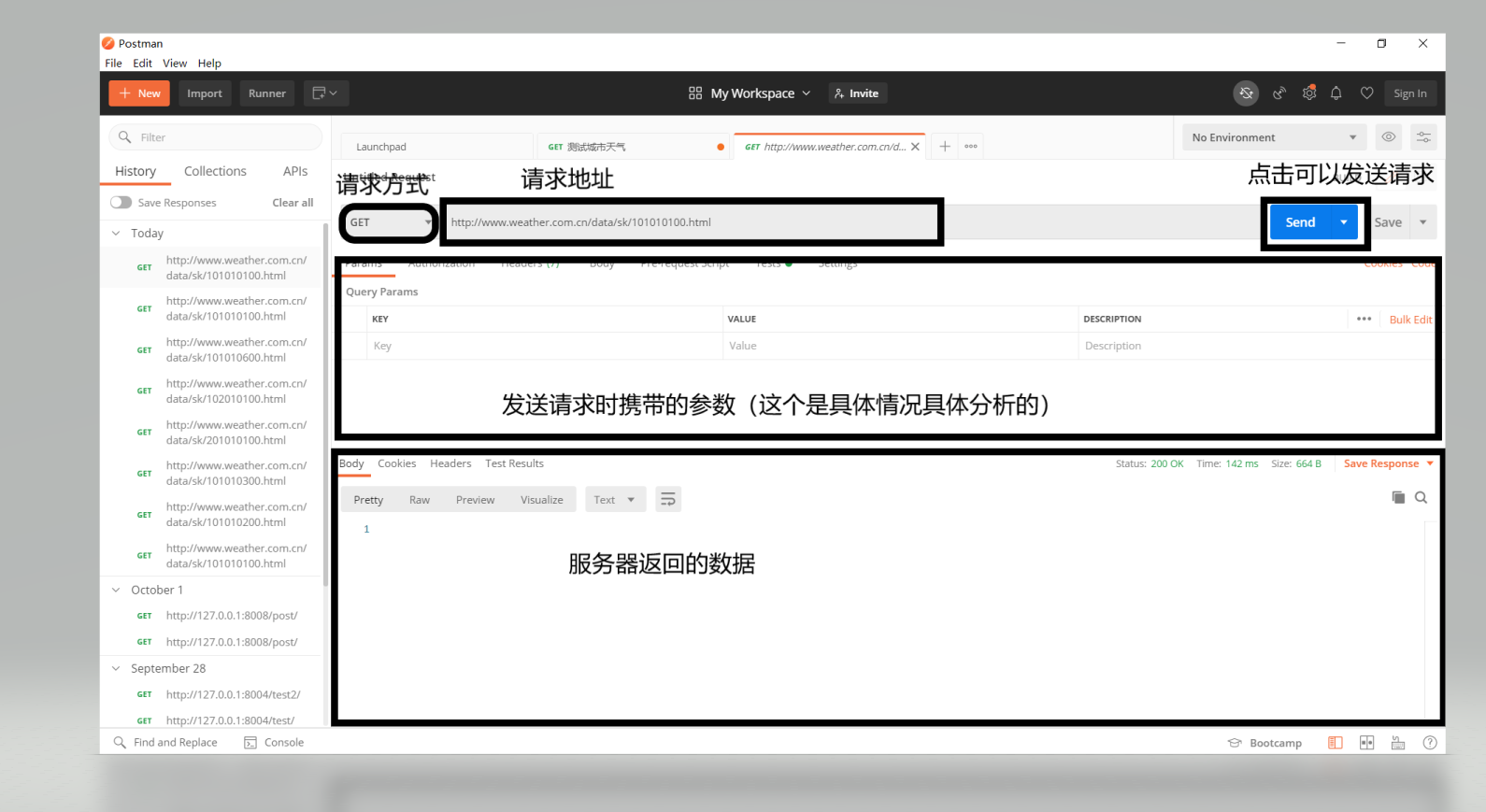Add a new request tab with plus icon
The width and height of the screenshot is (1486, 812).
(x=945, y=147)
